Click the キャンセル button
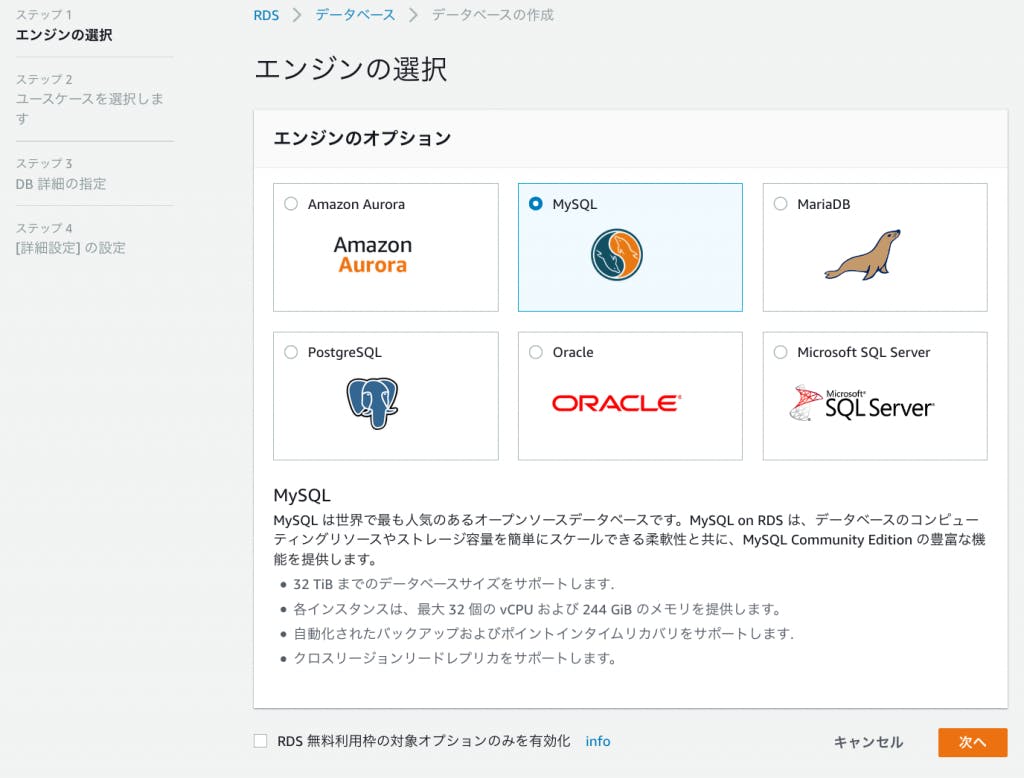The image size is (1024, 778). point(868,742)
